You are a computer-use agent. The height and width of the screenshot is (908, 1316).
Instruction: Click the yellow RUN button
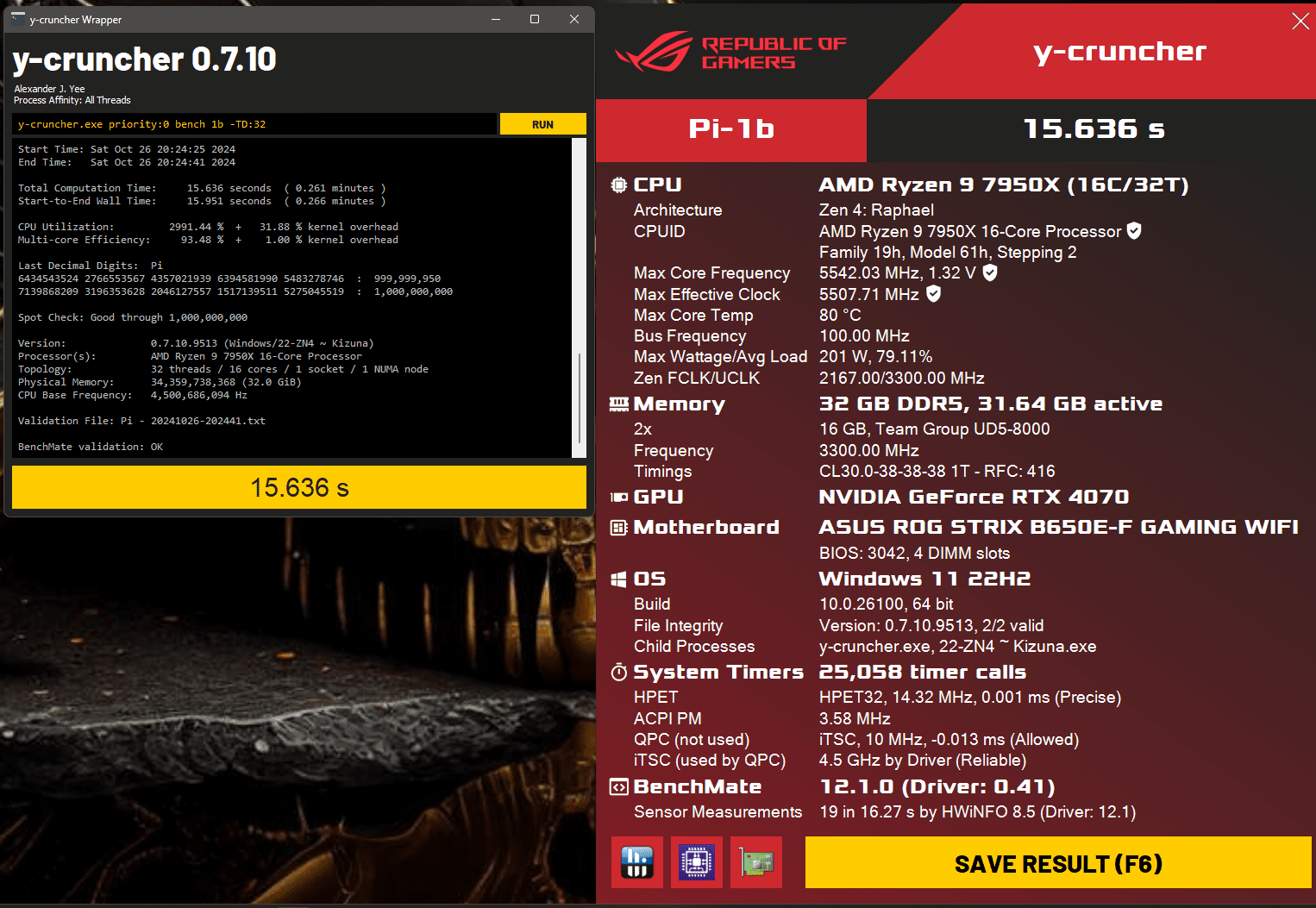tap(542, 124)
